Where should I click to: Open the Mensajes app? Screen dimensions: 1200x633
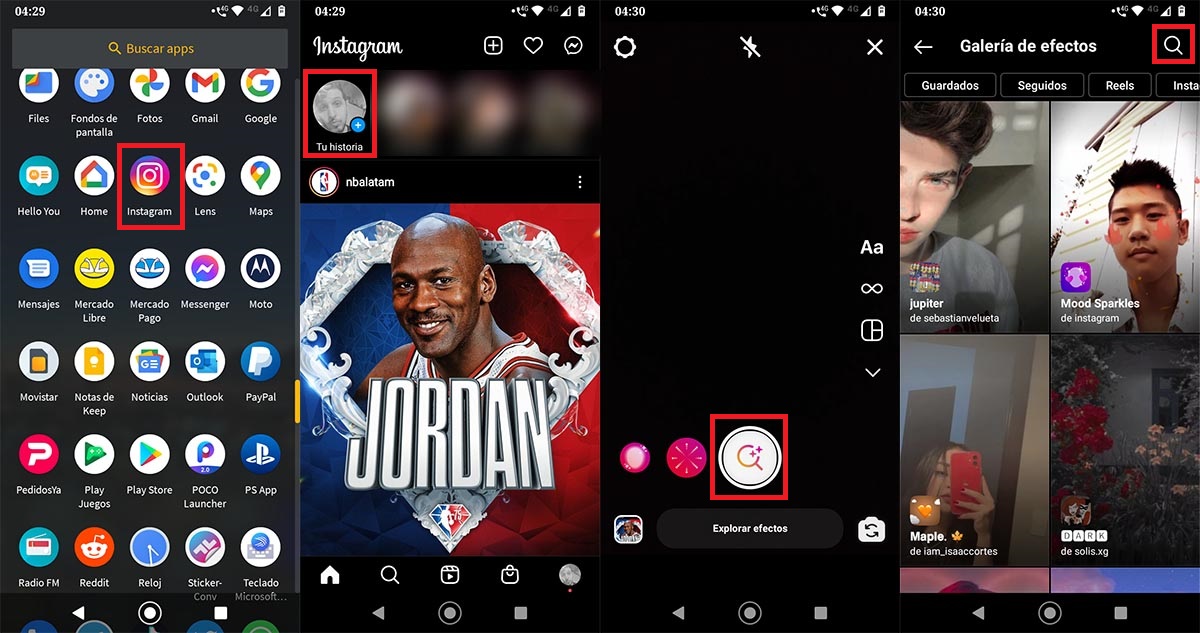point(39,269)
